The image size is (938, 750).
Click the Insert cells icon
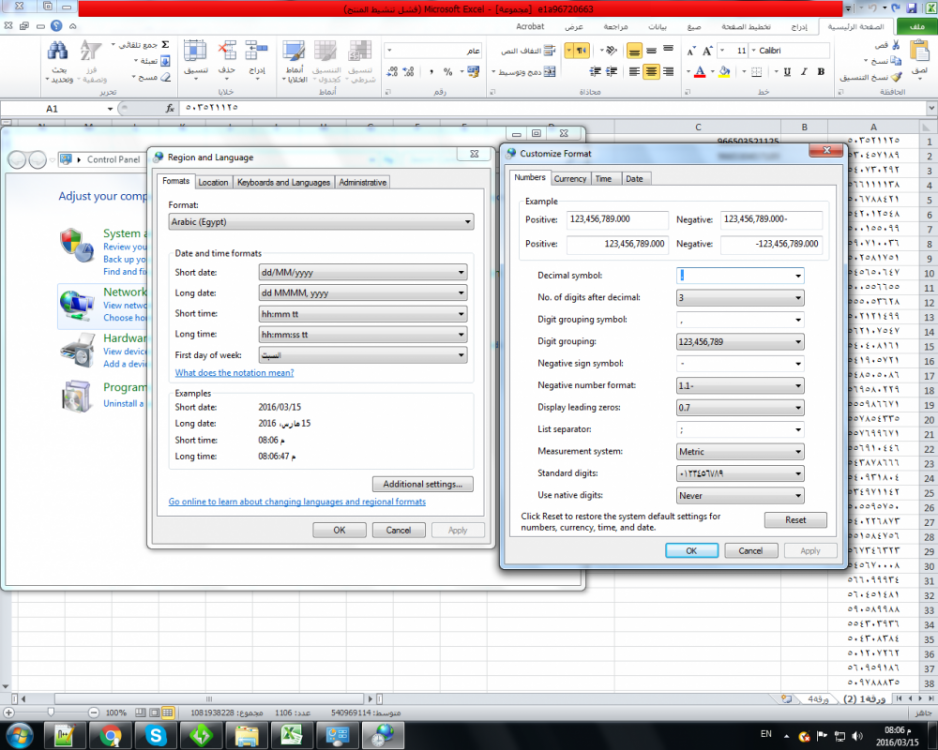[x=257, y=50]
